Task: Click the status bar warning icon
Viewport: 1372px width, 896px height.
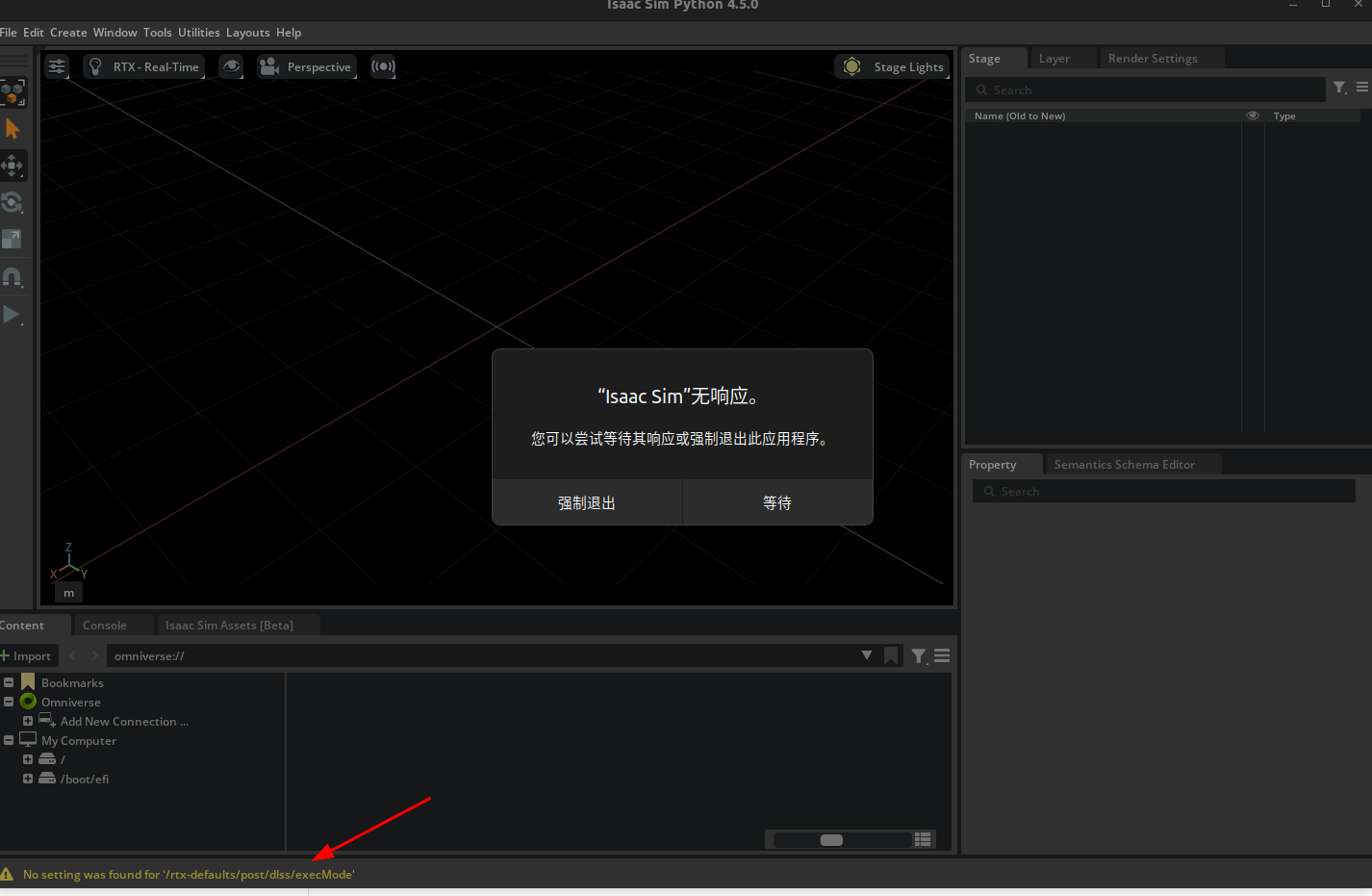Action: click(8, 875)
